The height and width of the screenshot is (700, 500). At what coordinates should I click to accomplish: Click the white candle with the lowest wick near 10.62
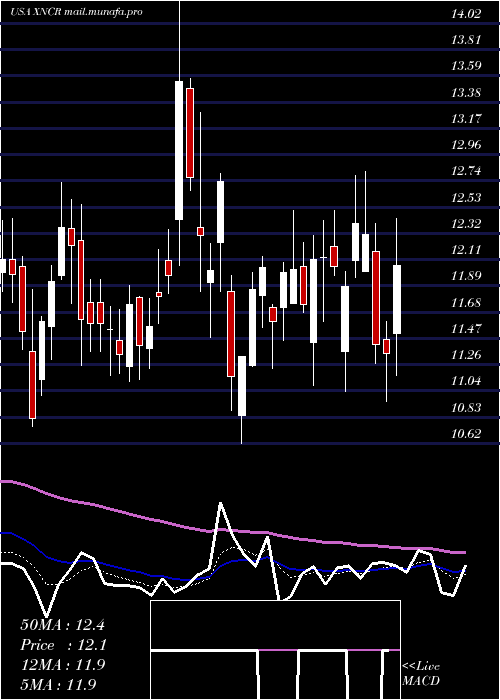click(x=242, y=386)
